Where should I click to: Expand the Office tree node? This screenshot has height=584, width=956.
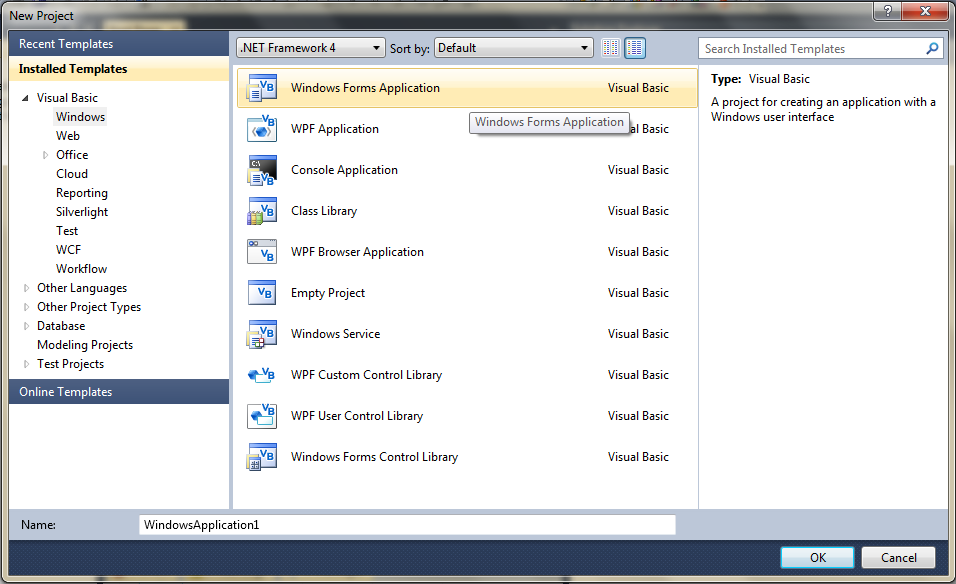click(45, 155)
